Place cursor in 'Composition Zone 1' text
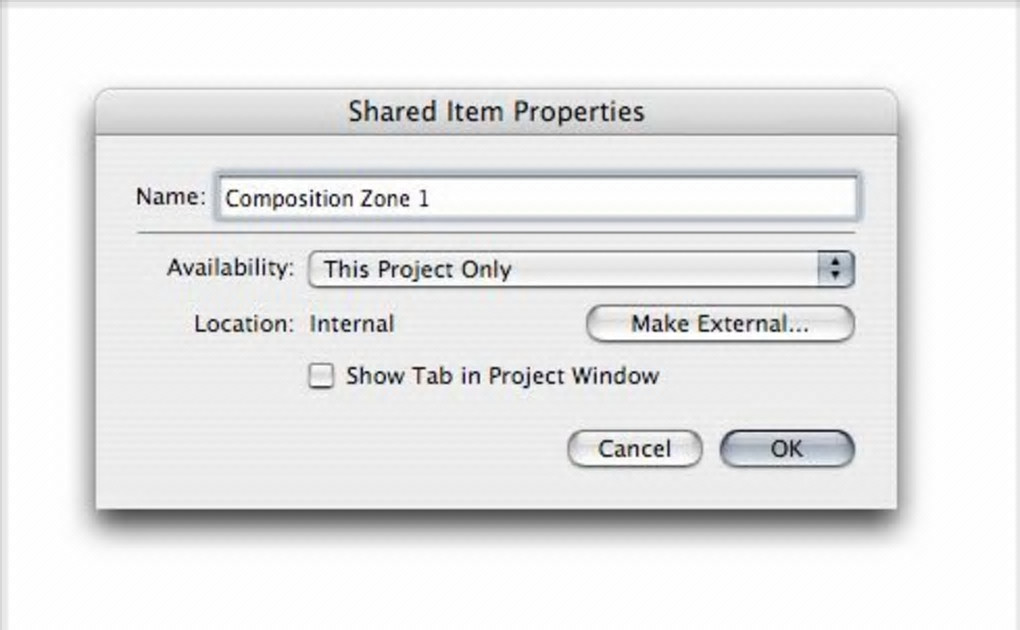The width and height of the screenshot is (1020, 630). pyautogui.click(x=326, y=198)
